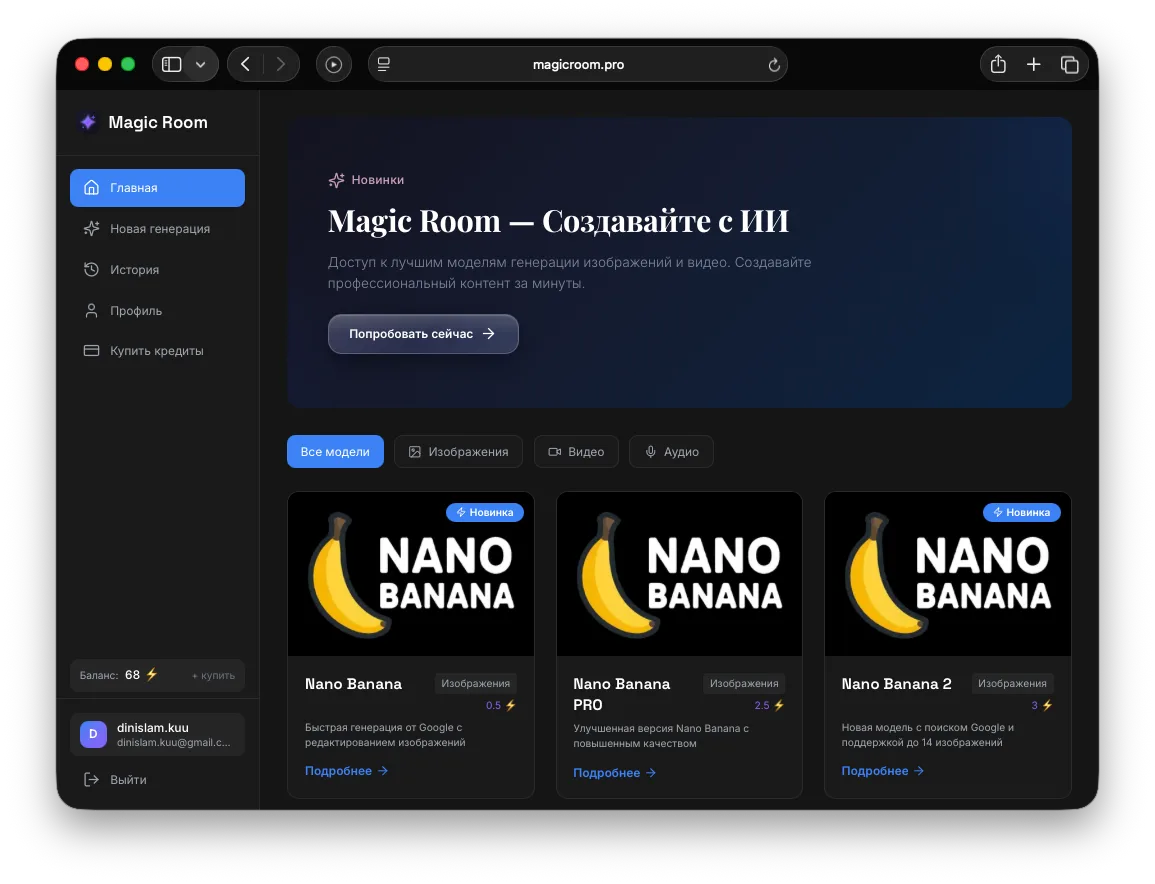
Task: Open the Nano Banana PRO card thumbnail
Action: tap(679, 574)
